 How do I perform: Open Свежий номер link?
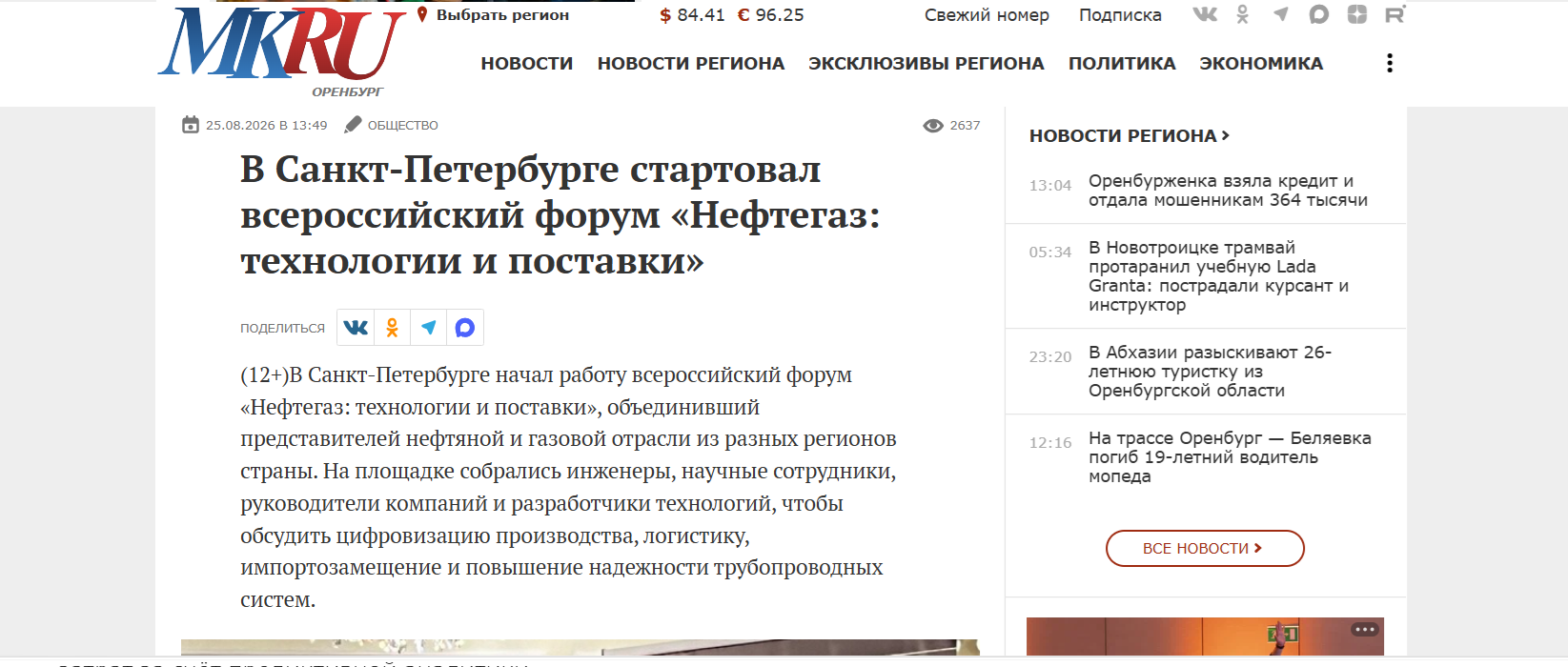(x=987, y=15)
